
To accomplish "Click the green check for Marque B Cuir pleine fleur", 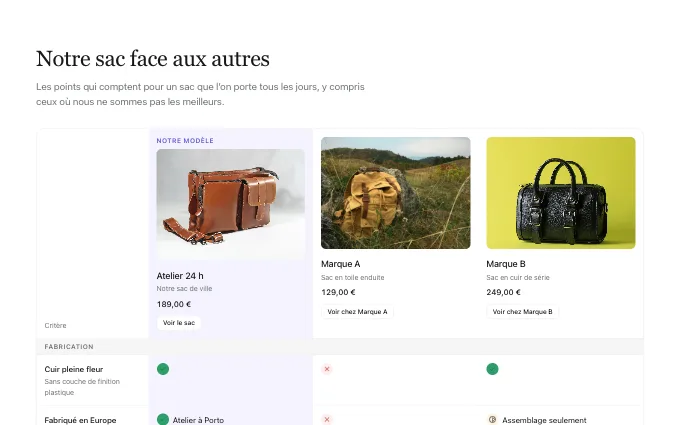I will tap(492, 369).
